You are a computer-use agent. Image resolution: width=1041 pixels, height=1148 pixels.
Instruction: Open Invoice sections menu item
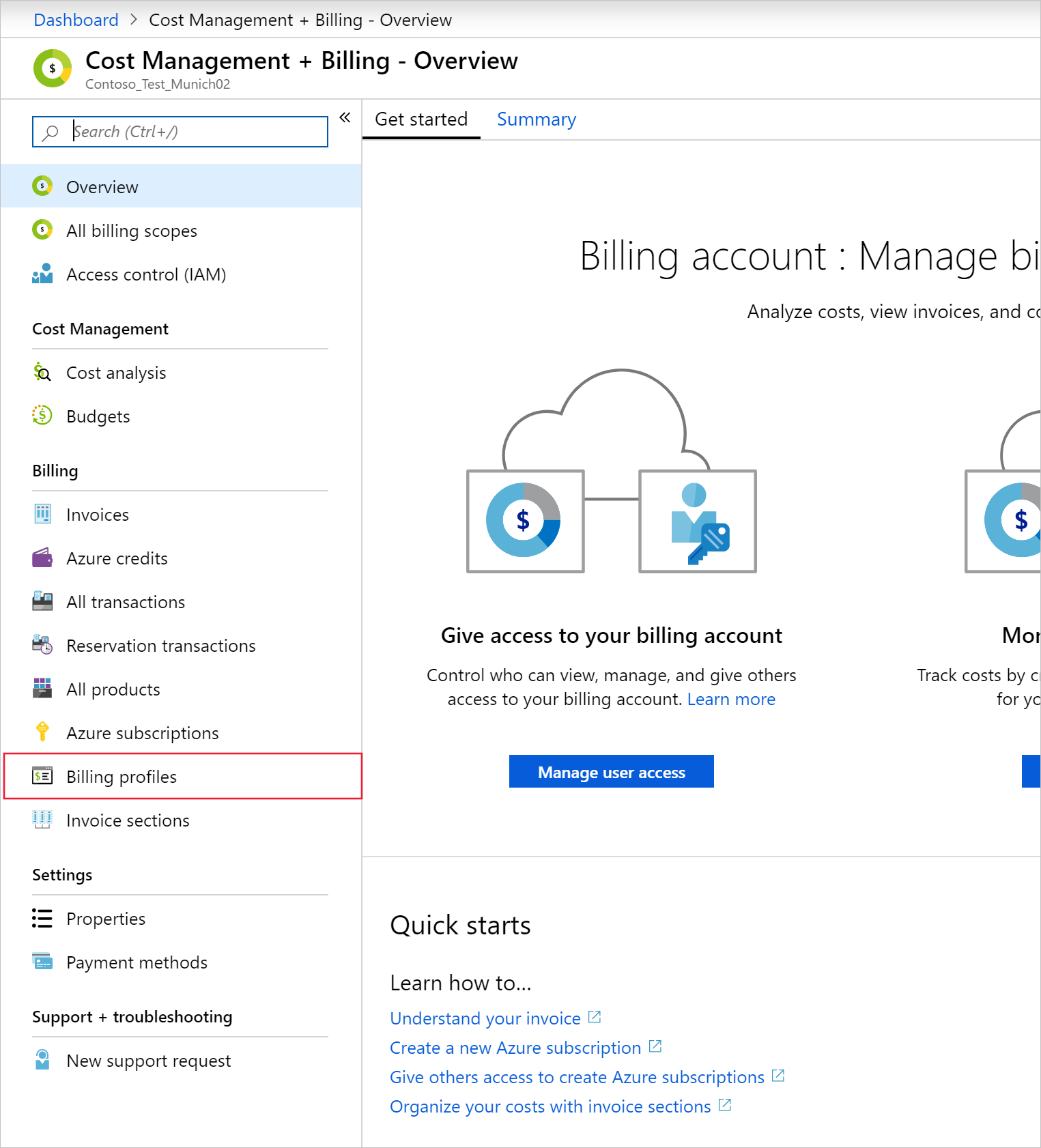pyautogui.click(x=128, y=820)
